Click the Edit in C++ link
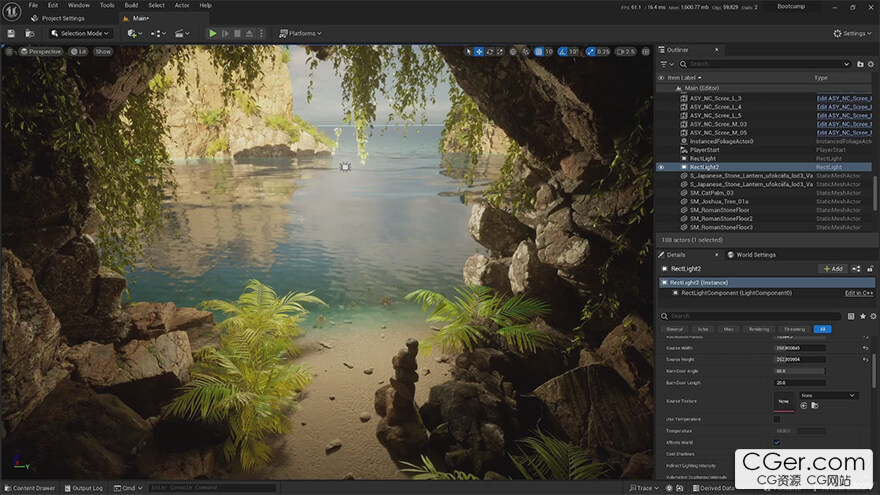The width and height of the screenshot is (880, 495). 859,293
